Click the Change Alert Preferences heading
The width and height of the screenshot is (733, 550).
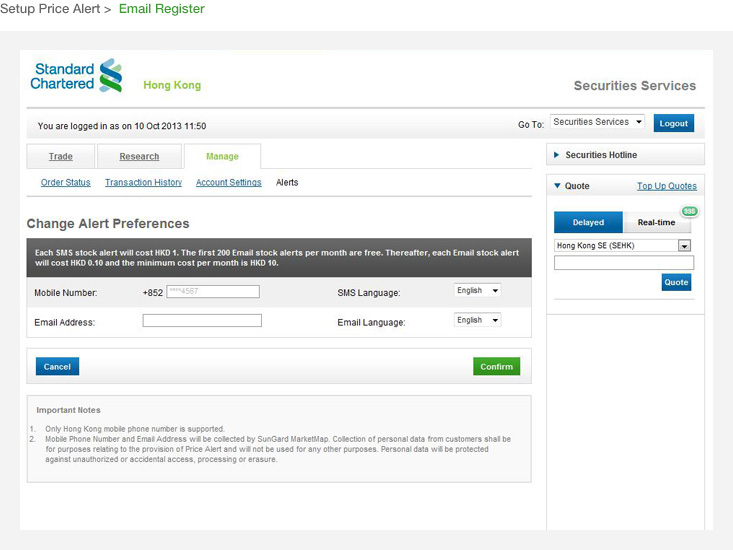point(108,223)
